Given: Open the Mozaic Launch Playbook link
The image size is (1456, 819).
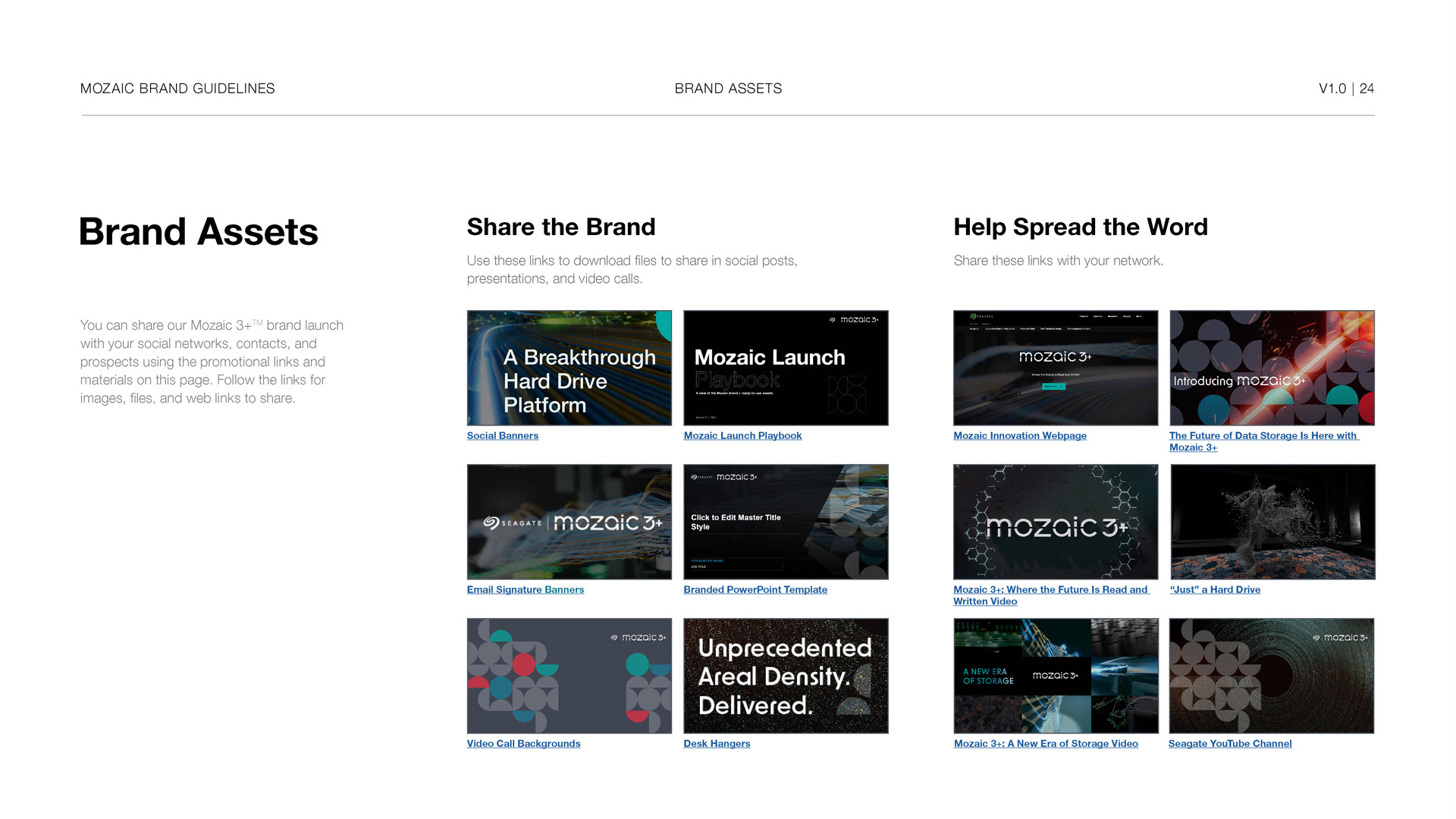Looking at the screenshot, I should pos(742,435).
